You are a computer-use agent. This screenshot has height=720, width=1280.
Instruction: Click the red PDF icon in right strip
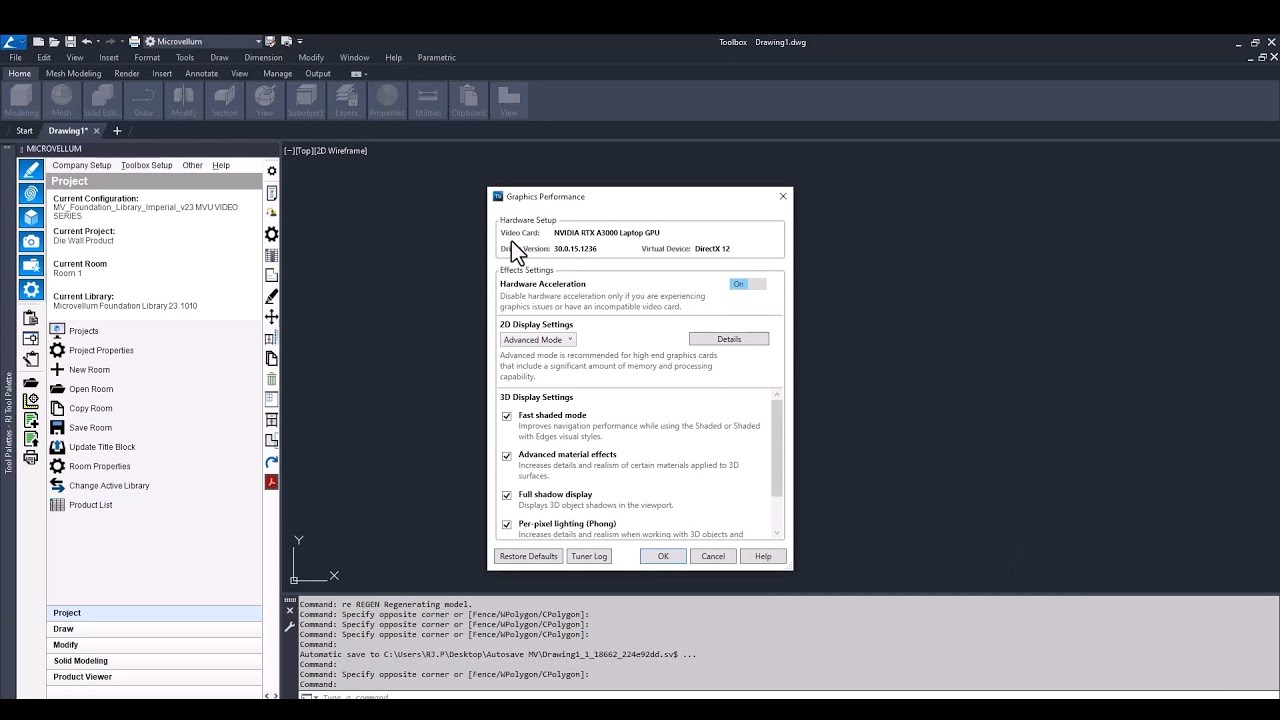click(x=271, y=482)
